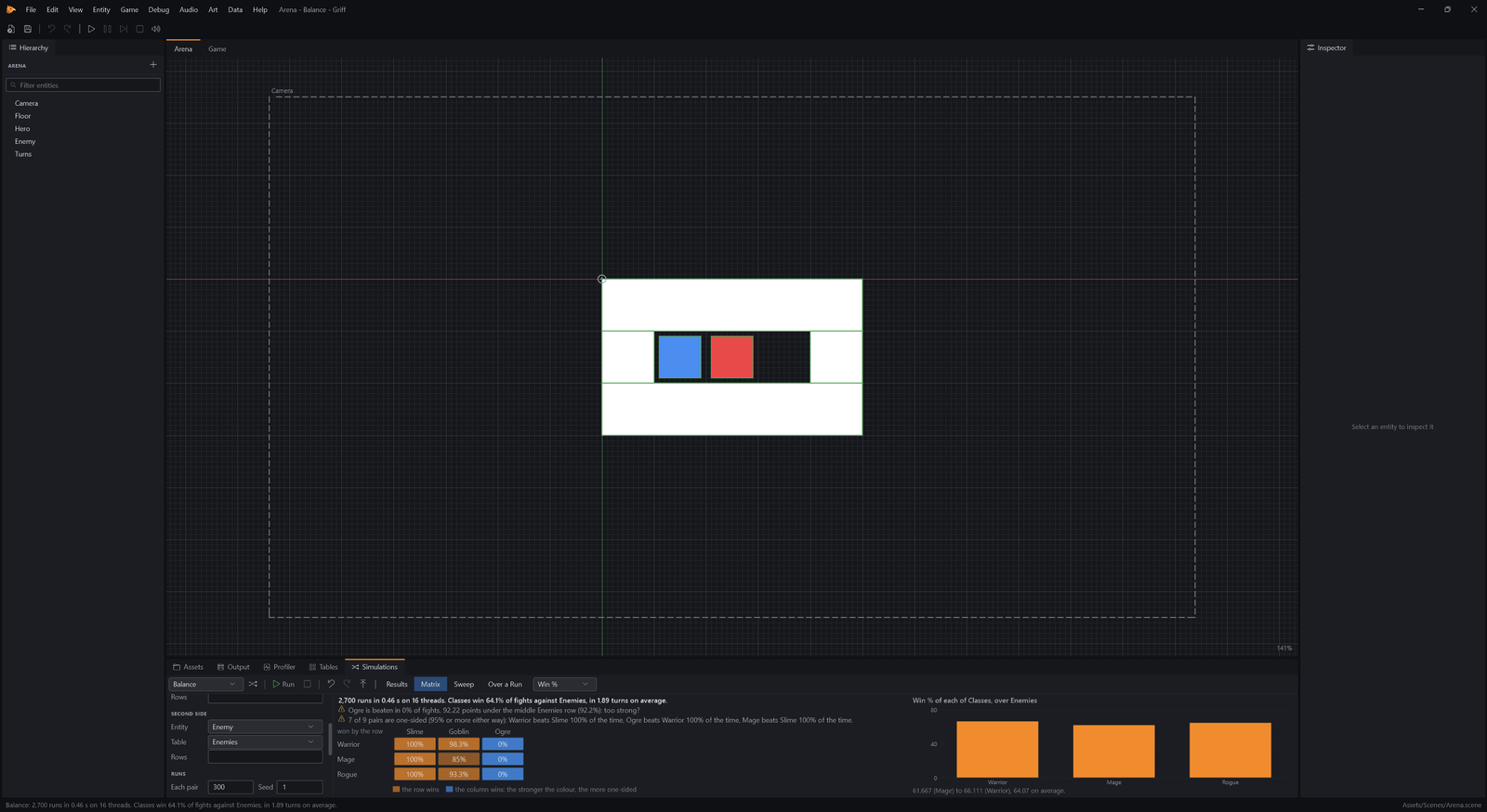This screenshot has height=812, width=1487.
Task: Click the top toolbar stop square icon
Action: (139, 29)
